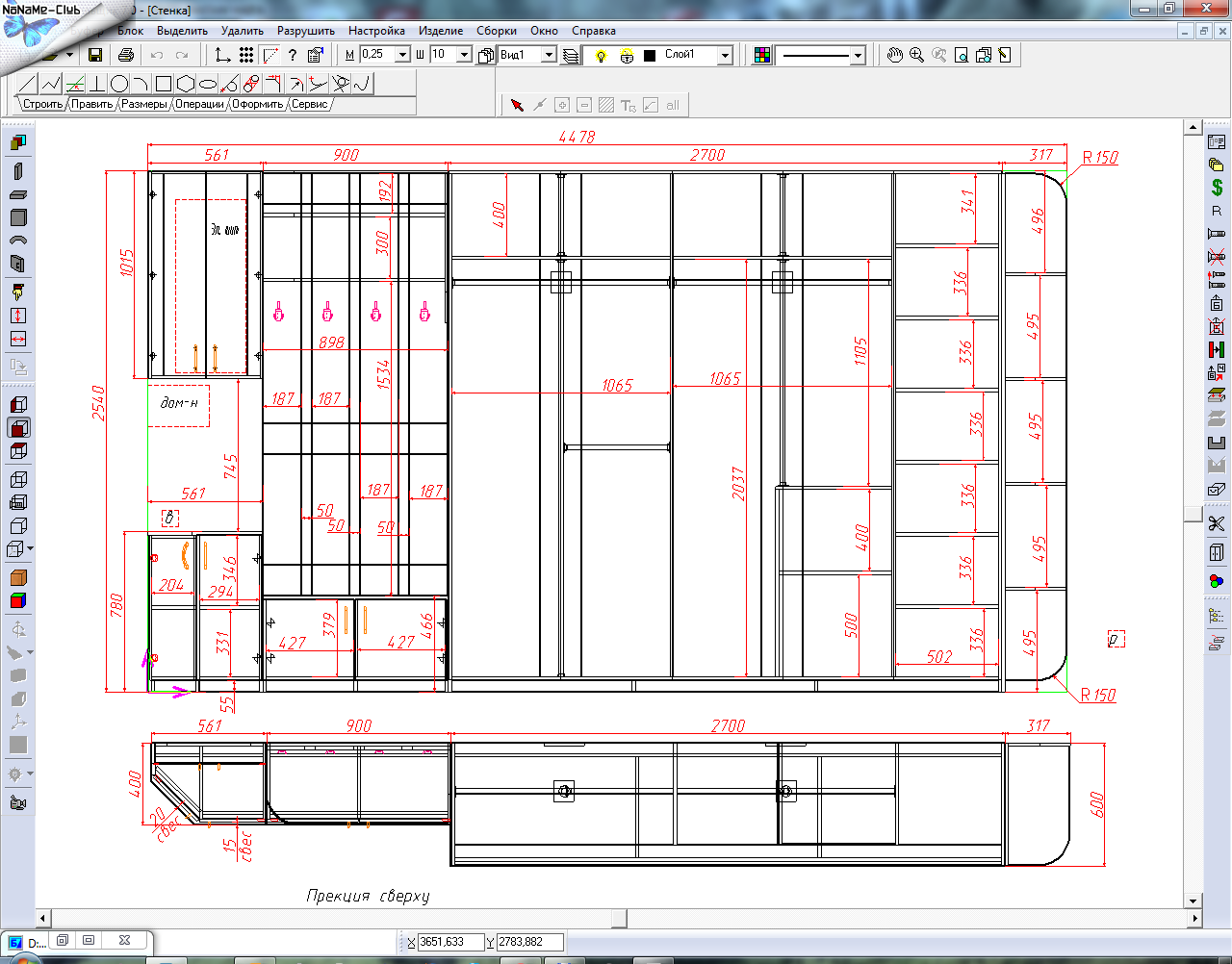The height and width of the screenshot is (964, 1232).
Task: Select the rectangle drawing tool
Action: [x=164, y=84]
